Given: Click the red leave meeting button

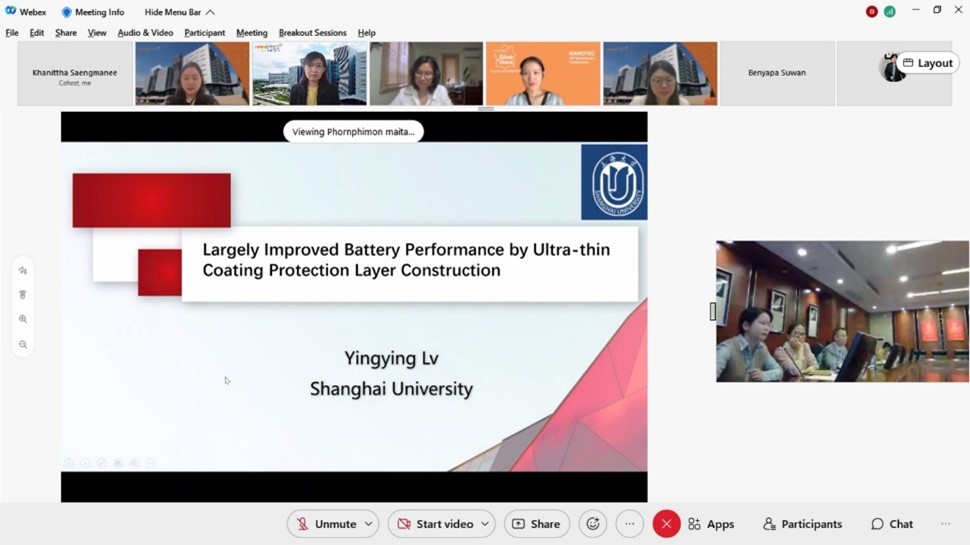Looking at the screenshot, I should [x=666, y=524].
